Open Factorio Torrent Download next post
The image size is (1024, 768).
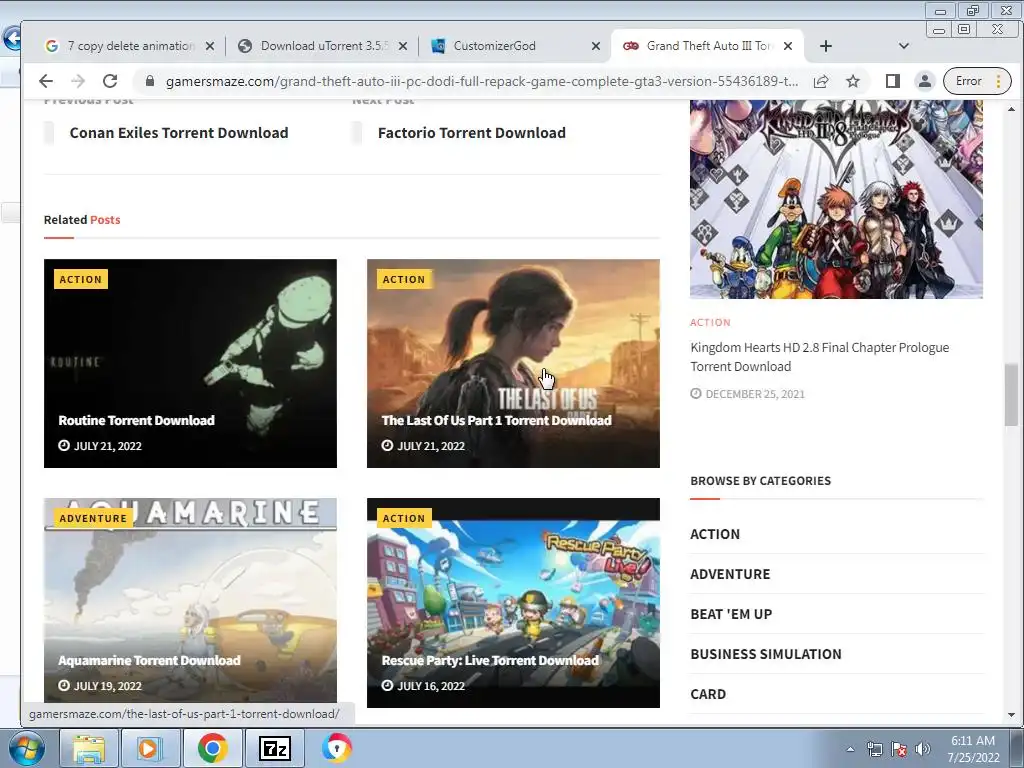click(472, 133)
